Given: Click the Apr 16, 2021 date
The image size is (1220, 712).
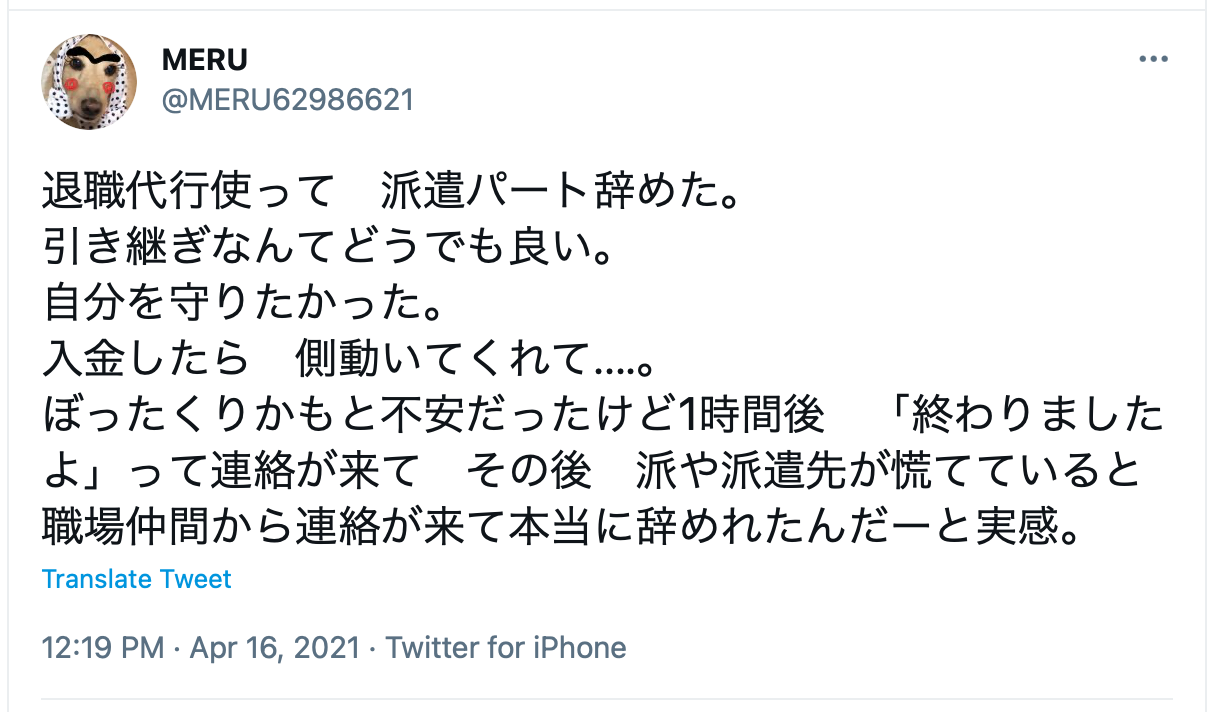Looking at the screenshot, I should point(273,647).
